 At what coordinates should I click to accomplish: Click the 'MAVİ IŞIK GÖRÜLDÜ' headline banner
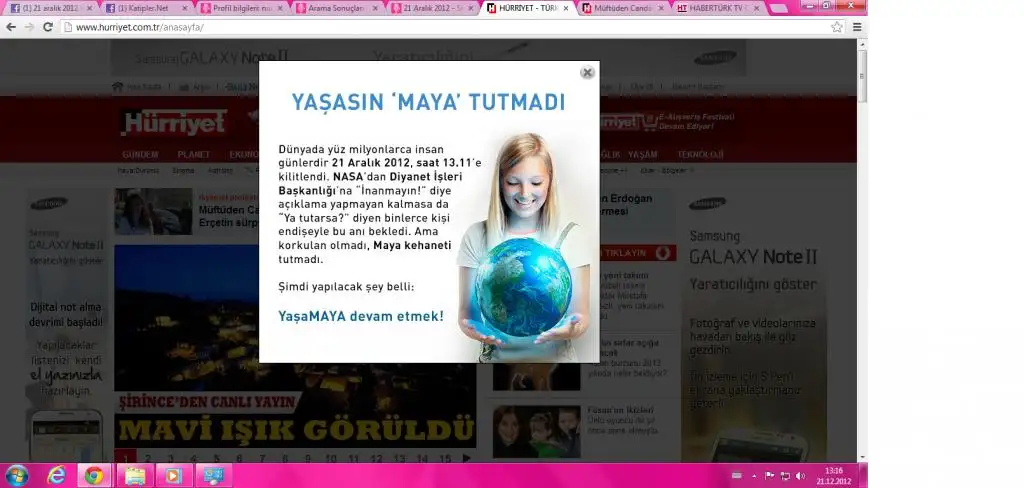[x=295, y=430]
